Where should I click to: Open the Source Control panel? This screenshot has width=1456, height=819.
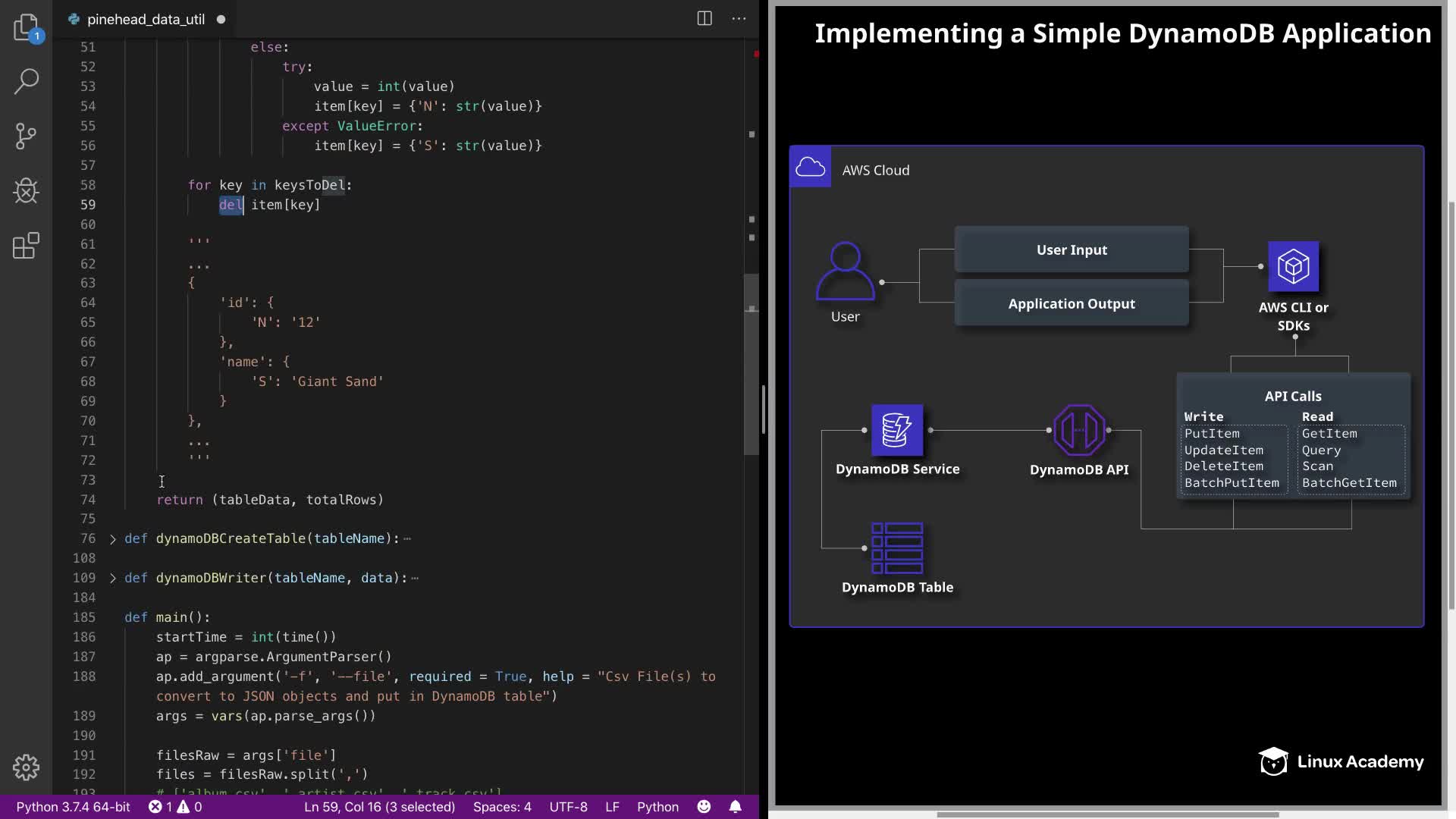26,136
